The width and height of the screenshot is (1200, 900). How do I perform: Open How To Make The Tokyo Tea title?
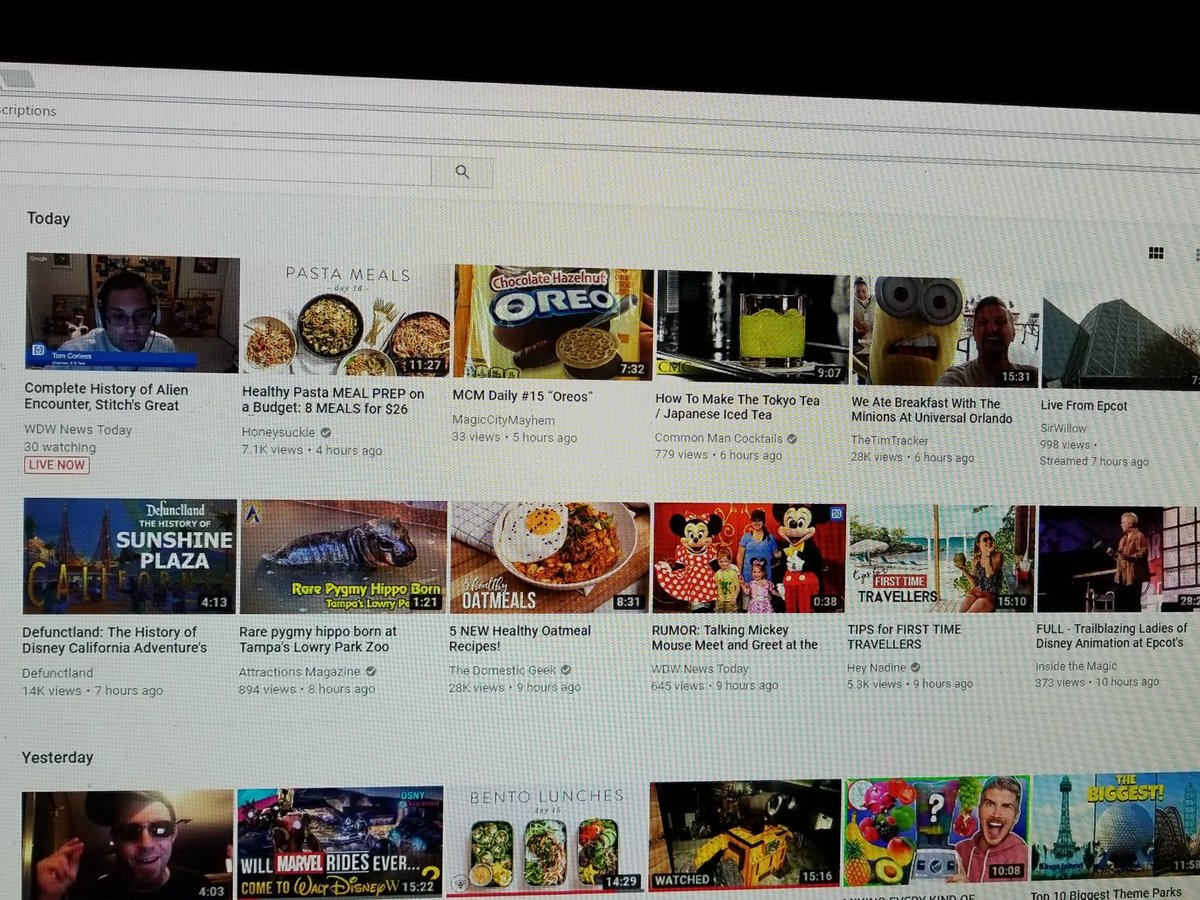tap(737, 407)
